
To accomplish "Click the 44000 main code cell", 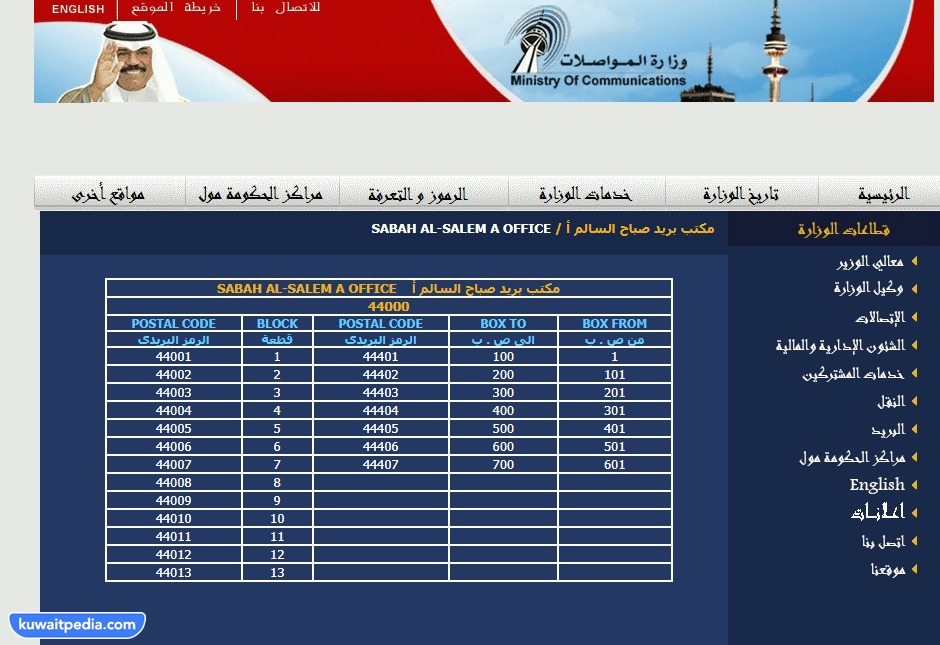I will click(388, 306).
